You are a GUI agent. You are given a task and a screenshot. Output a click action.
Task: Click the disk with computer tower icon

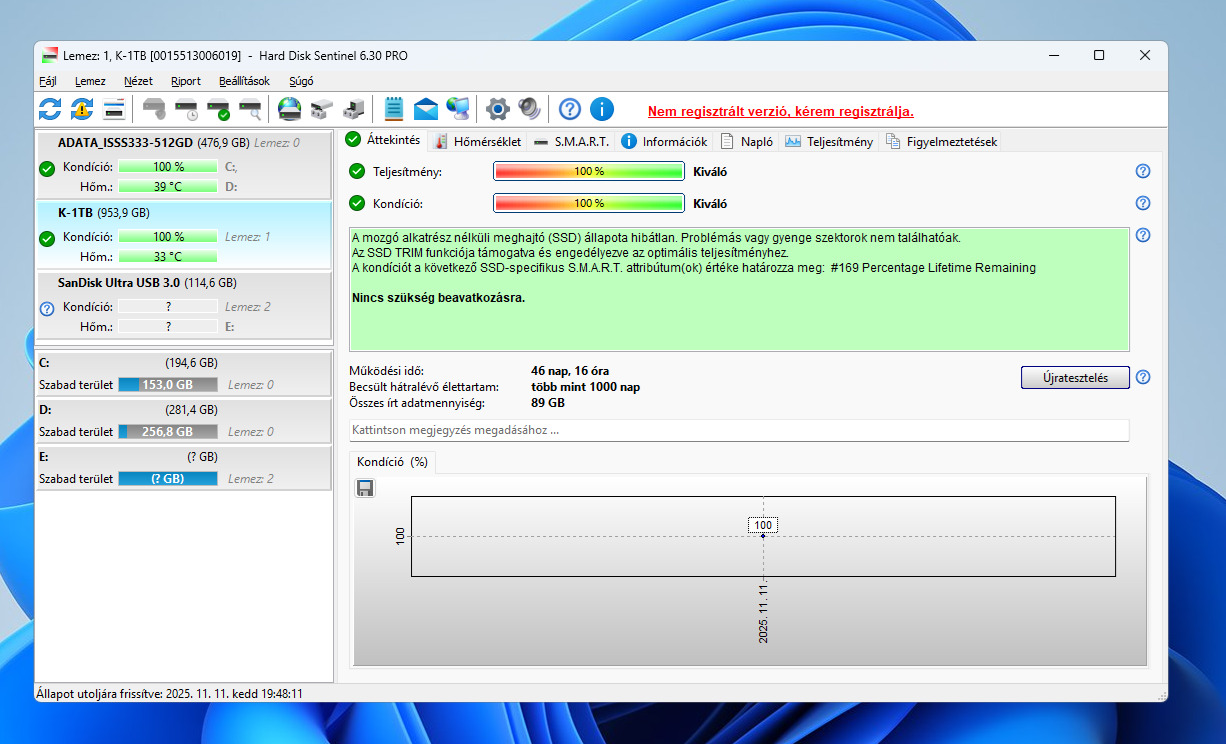pos(353,109)
